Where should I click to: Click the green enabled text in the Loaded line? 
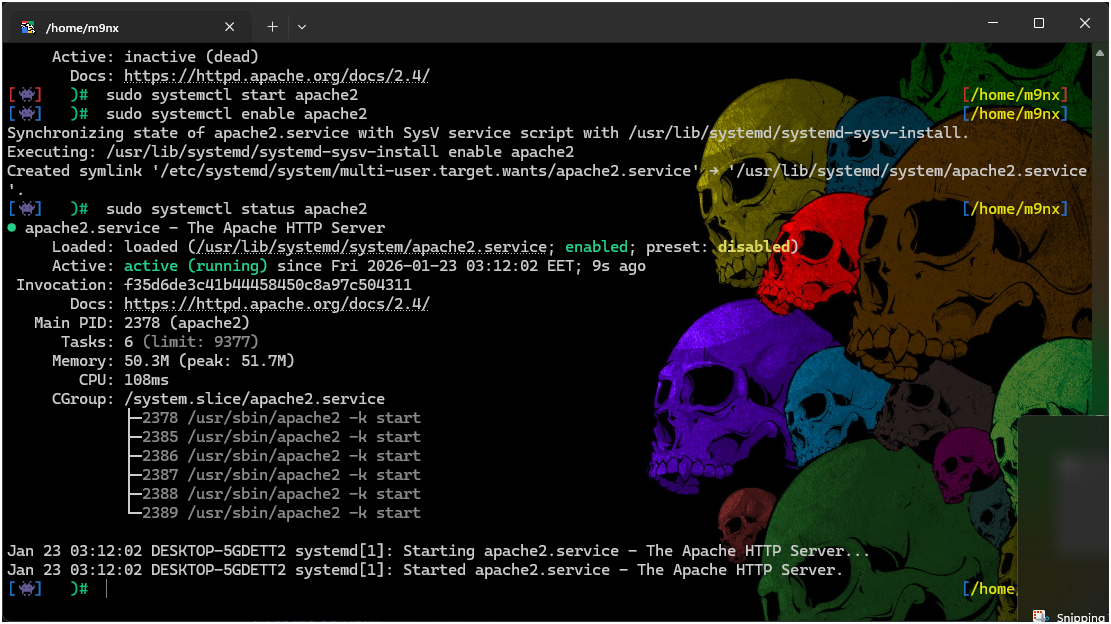(x=596, y=246)
